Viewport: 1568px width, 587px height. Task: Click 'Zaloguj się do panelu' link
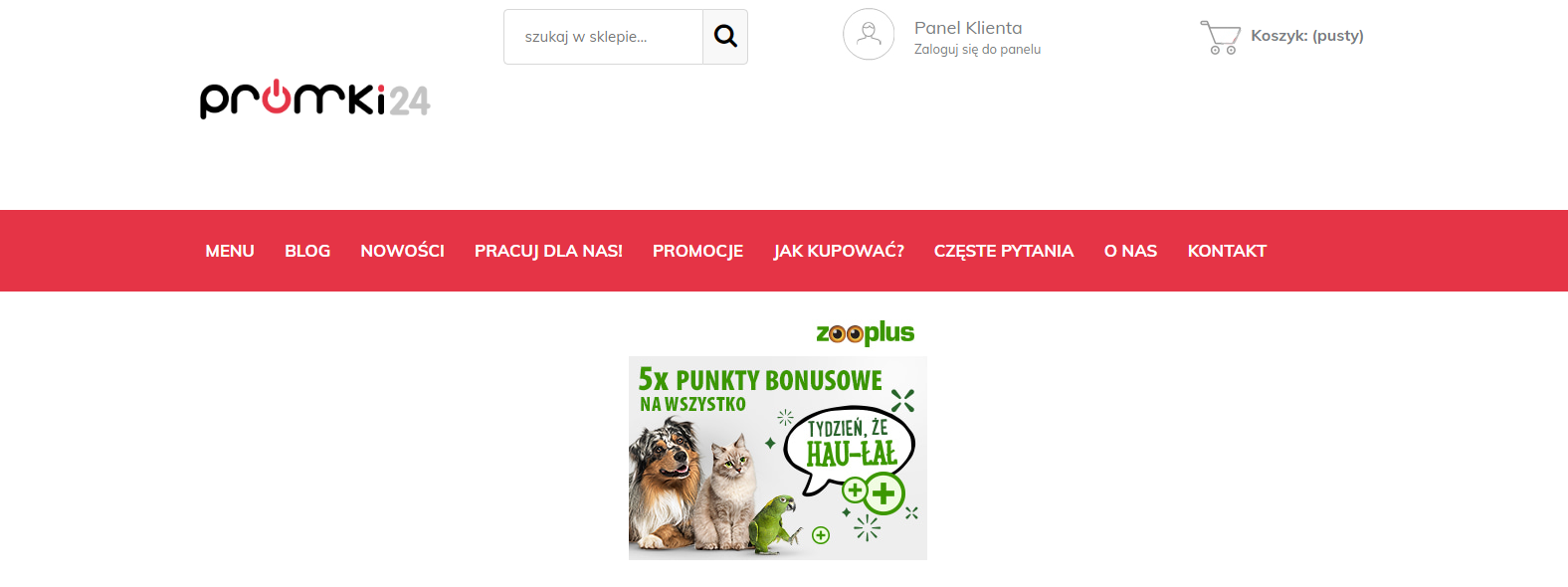(977, 50)
